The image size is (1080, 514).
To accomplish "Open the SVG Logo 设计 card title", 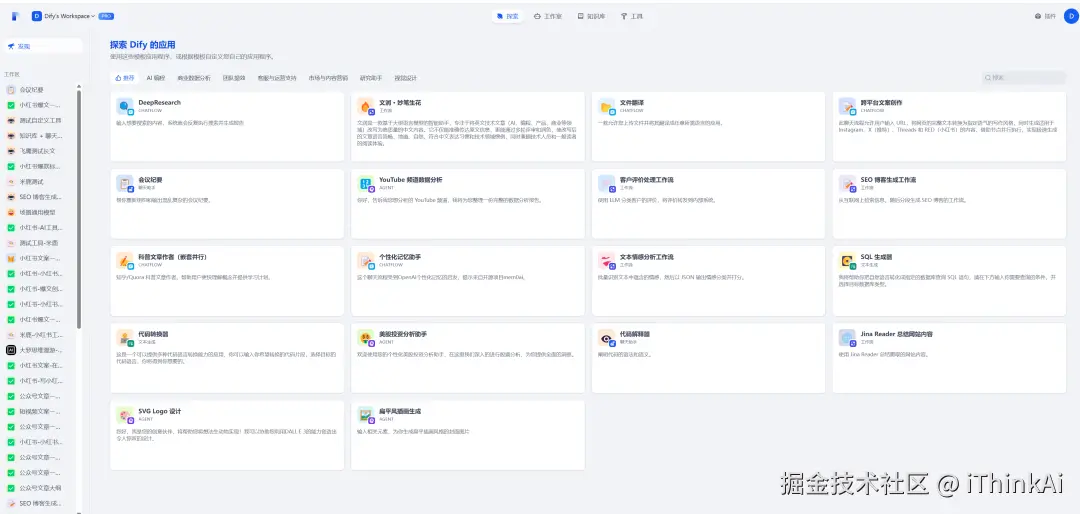I will pyautogui.click(x=159, y=411).
